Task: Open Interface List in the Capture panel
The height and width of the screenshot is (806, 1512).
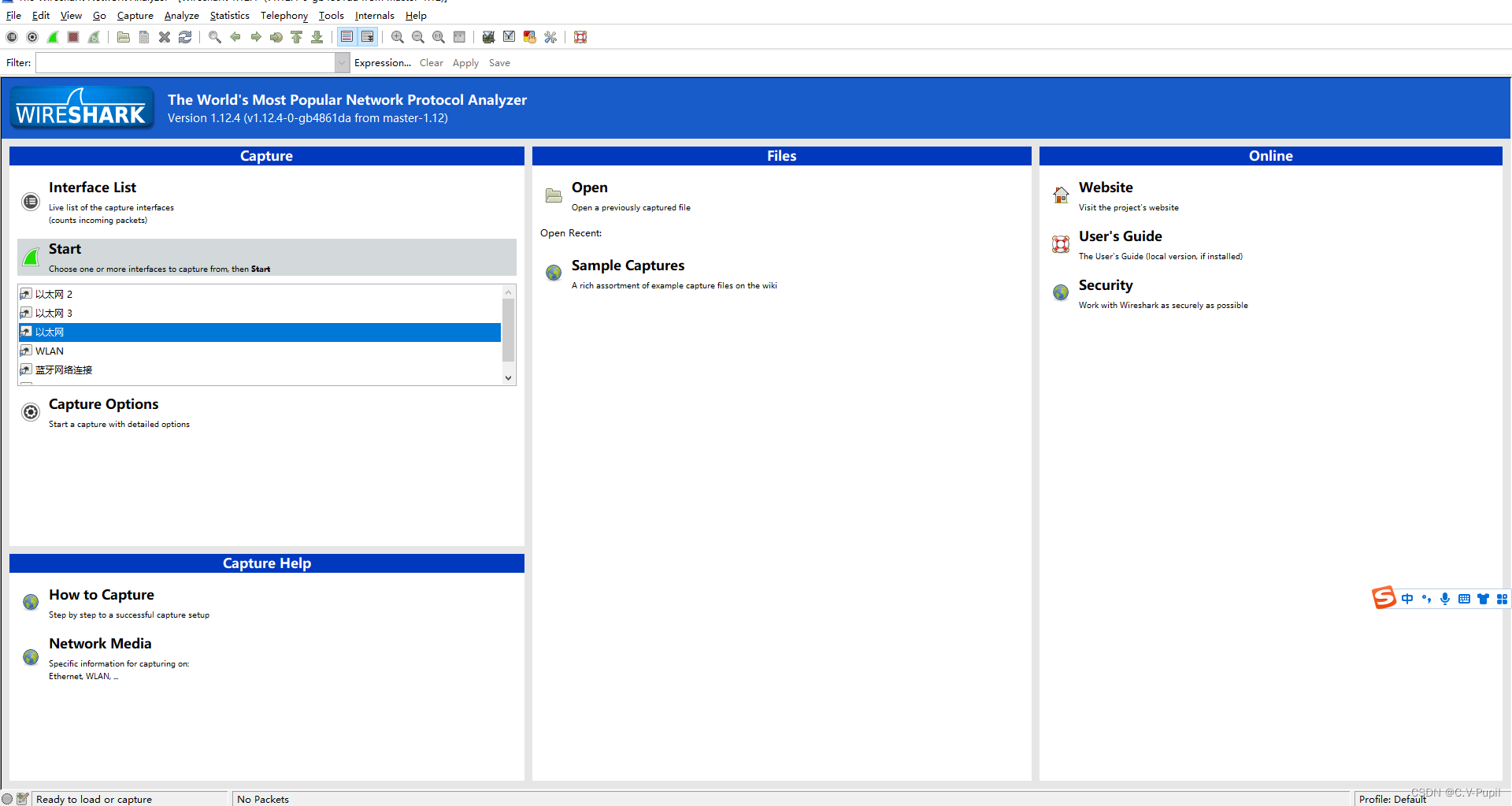Action: click(92, 188)
